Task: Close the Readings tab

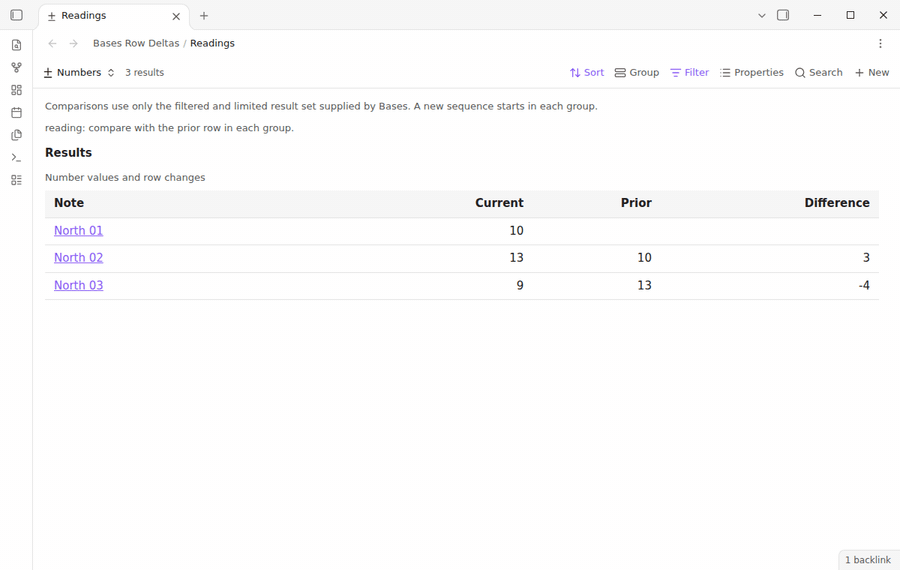Action: [x=176, y=16]
